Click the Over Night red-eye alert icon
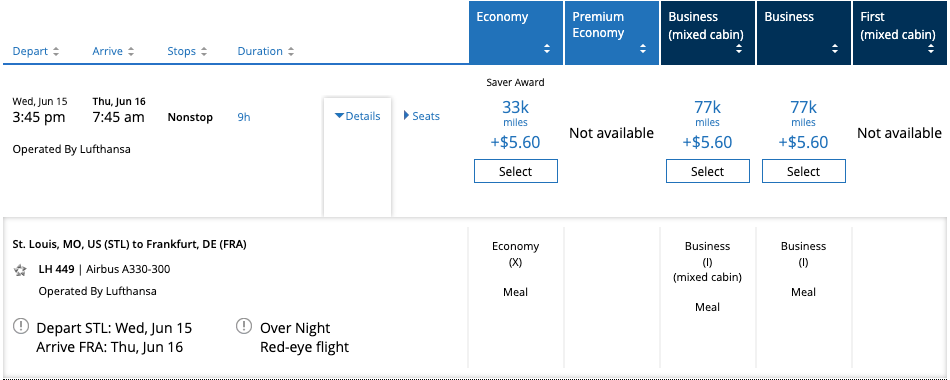Viewport: 950px width, 380px height. [x=244, y=327]
